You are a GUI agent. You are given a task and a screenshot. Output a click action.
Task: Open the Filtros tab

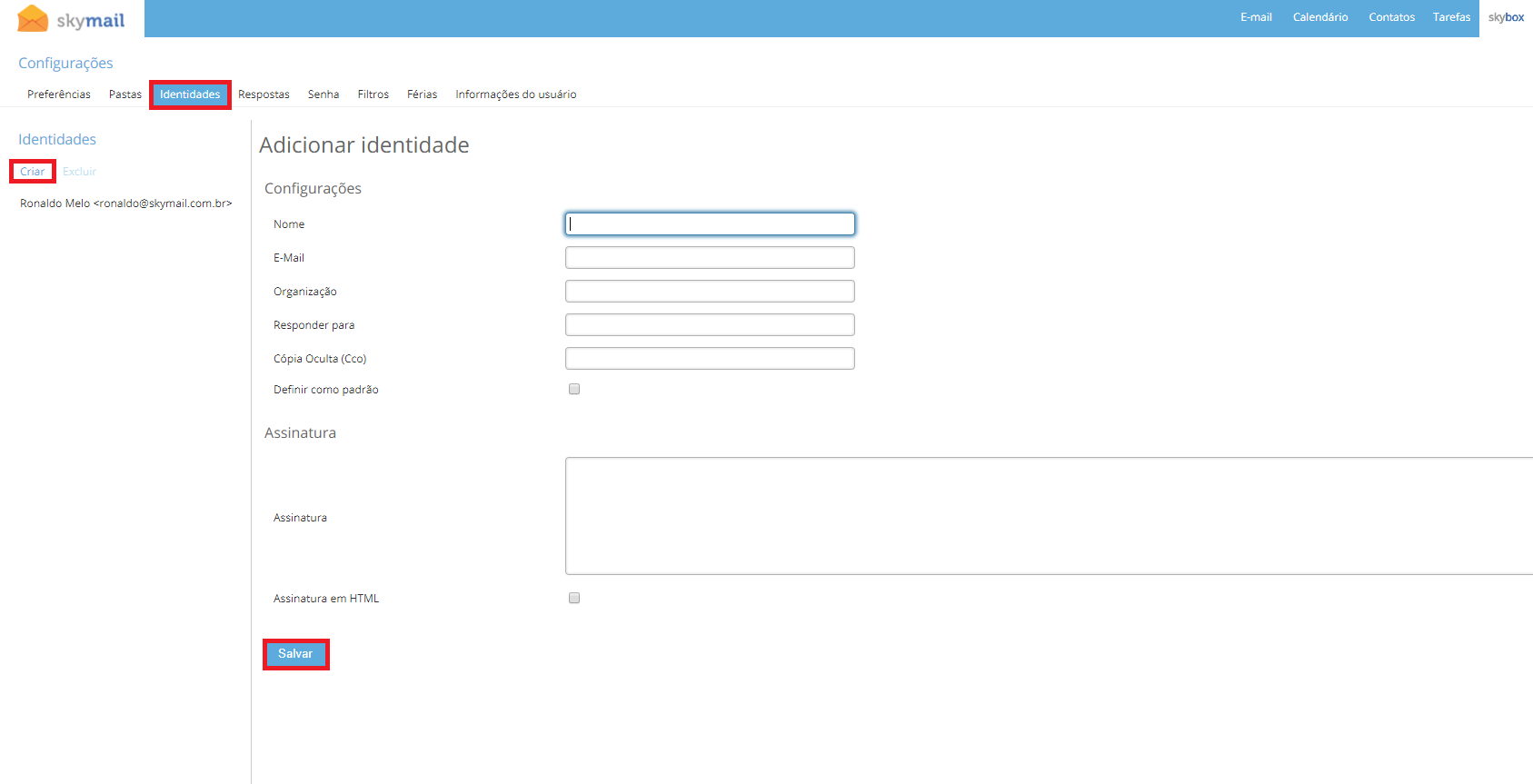point(373,94)
